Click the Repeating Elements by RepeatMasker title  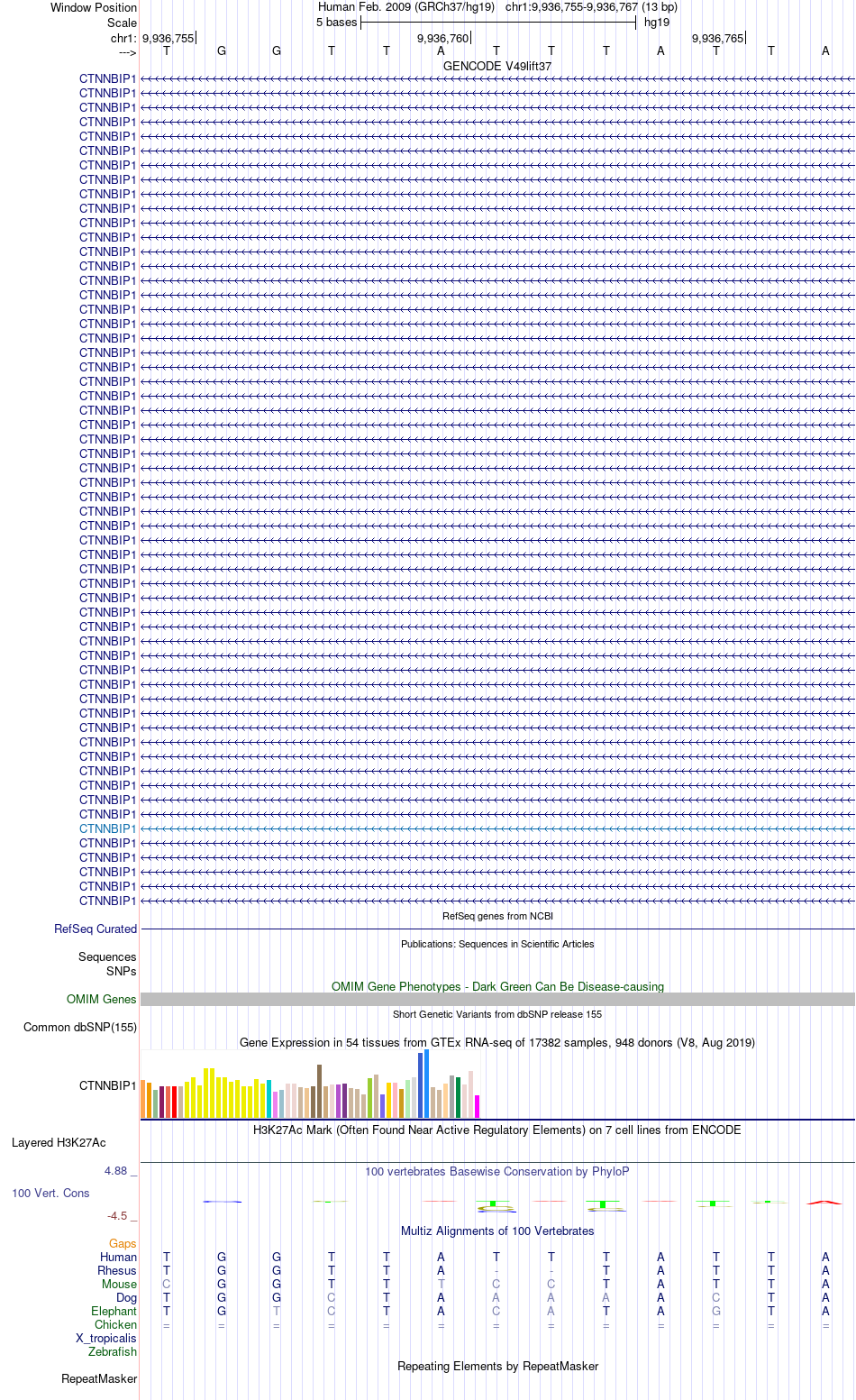click(497, 1366)
